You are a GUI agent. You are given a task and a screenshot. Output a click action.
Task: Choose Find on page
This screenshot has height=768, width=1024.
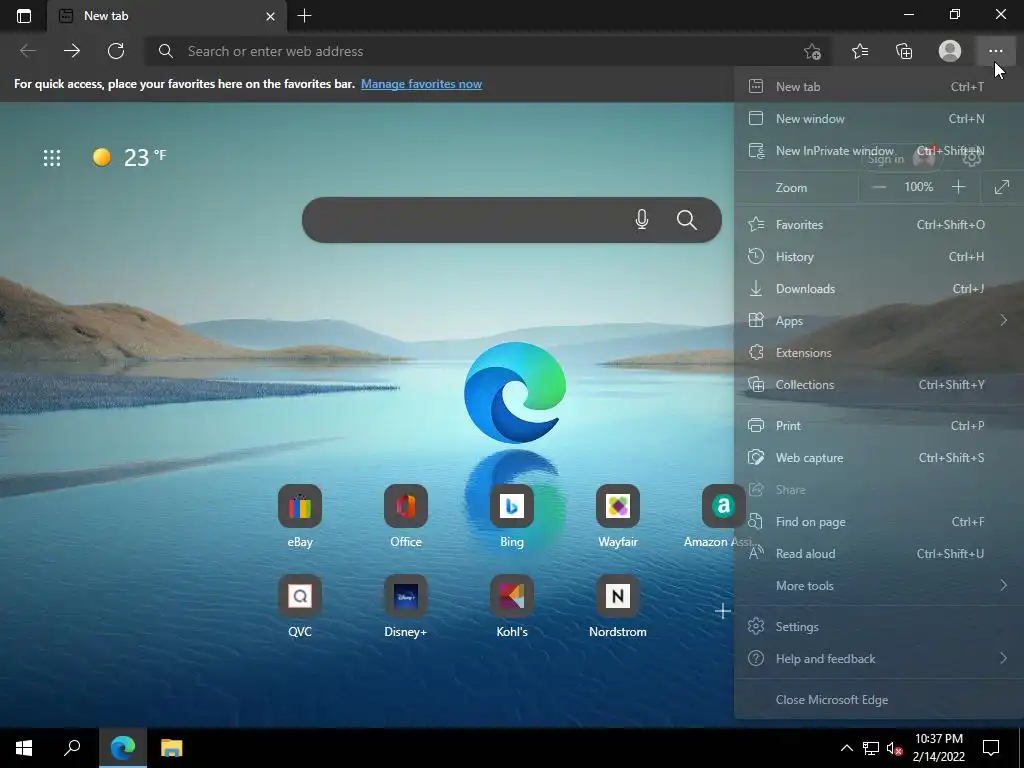(x=879, y=522)
